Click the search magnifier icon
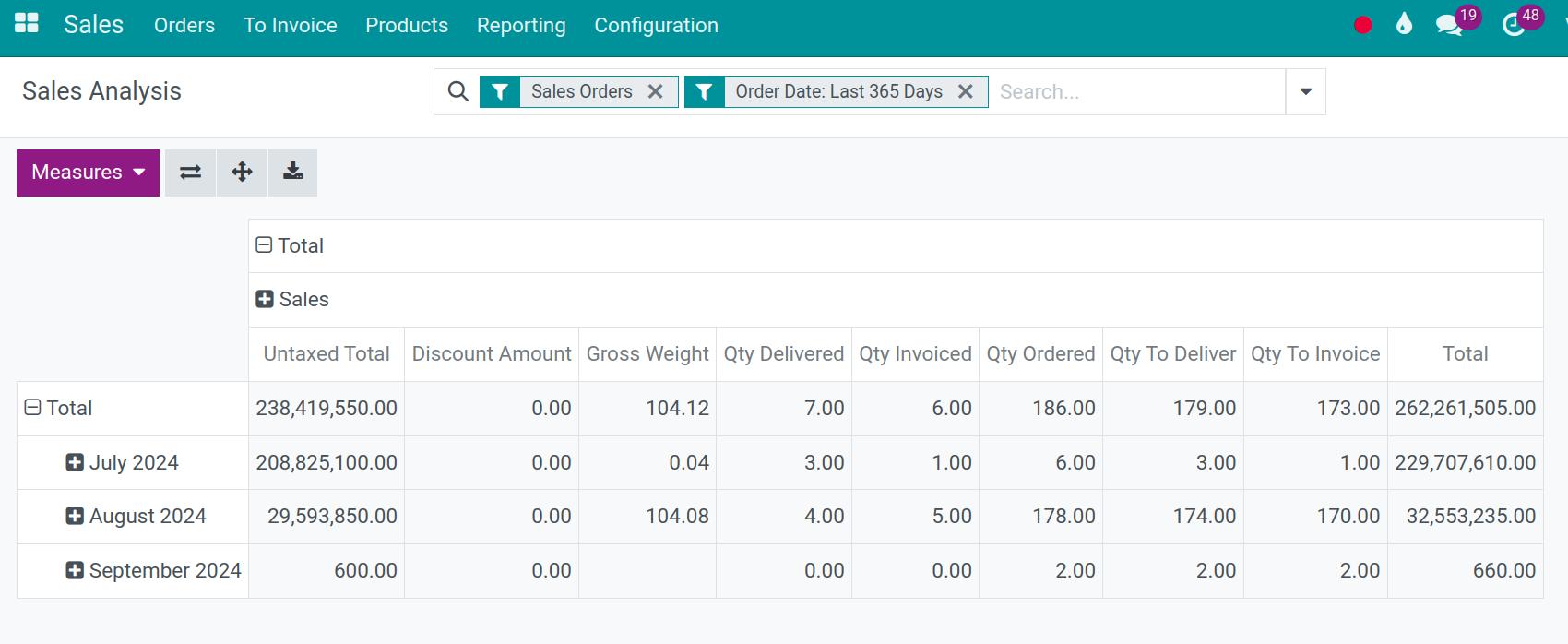Viewport: 1568px width, 644px height. [x=457, y=91]
